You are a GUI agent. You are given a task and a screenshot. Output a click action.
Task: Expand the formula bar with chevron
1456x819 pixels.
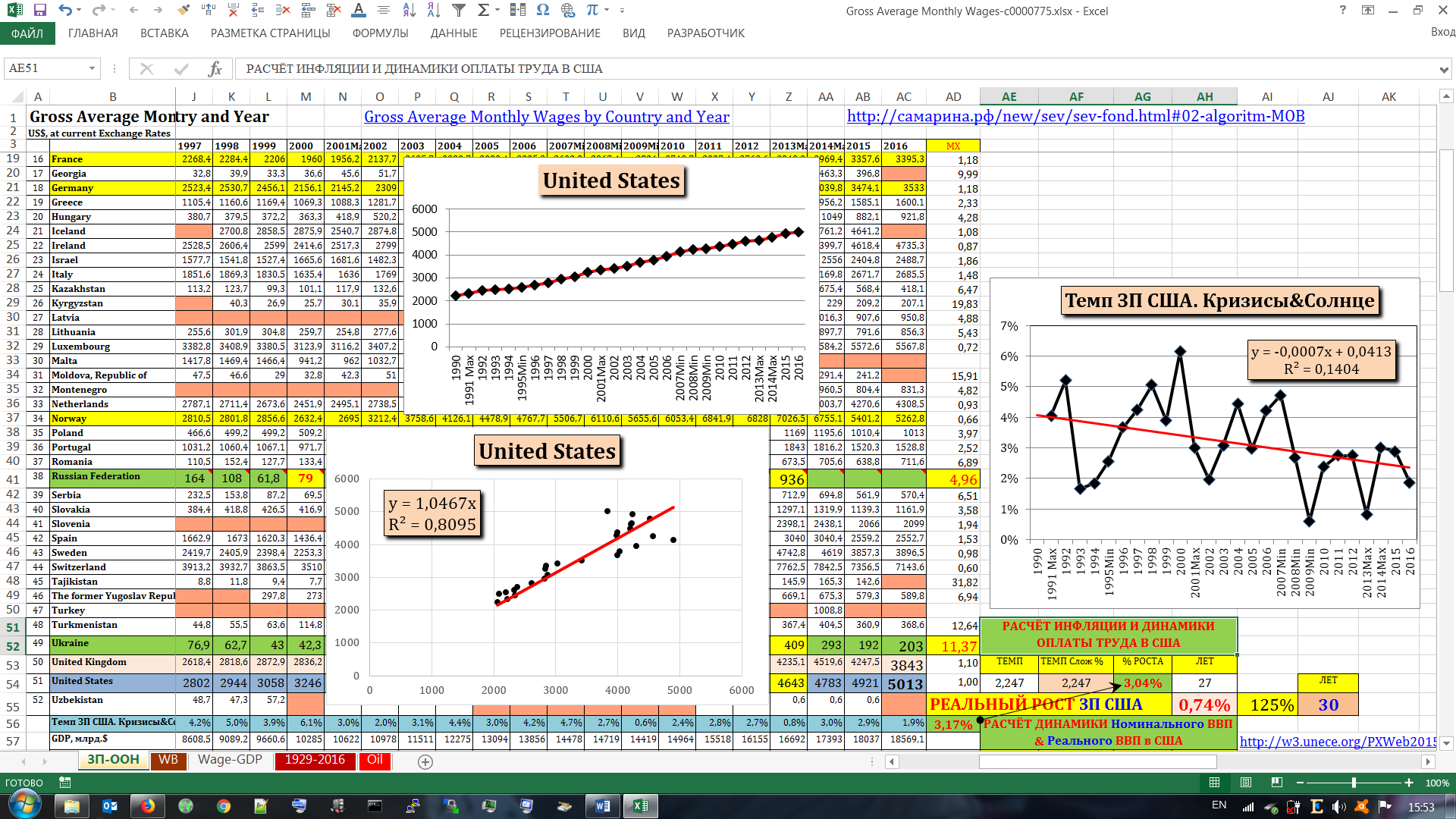click(x=1444, y=69)
